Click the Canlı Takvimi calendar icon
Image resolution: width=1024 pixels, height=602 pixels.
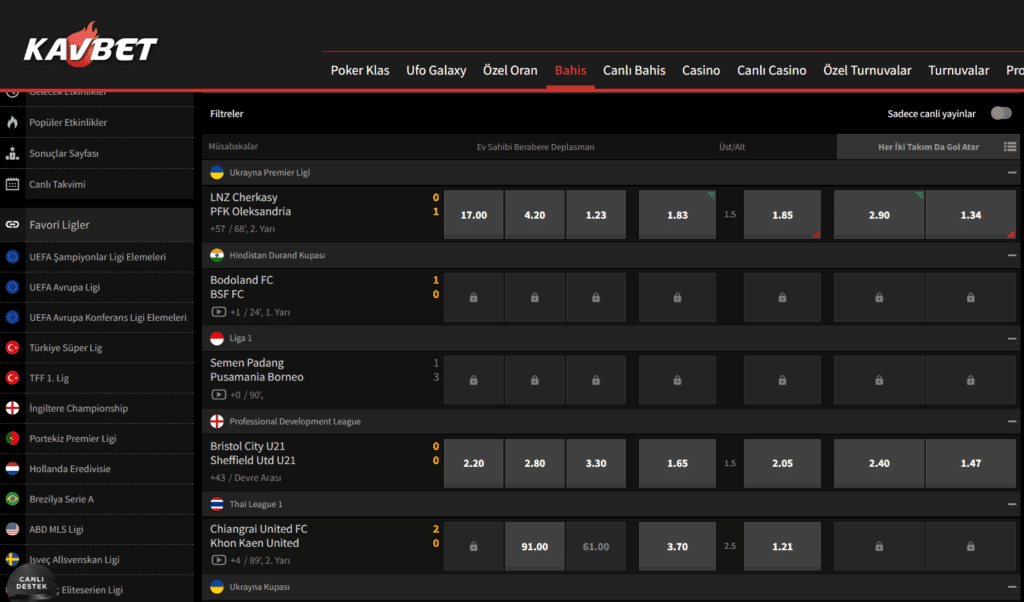click(x=12, y=184)
